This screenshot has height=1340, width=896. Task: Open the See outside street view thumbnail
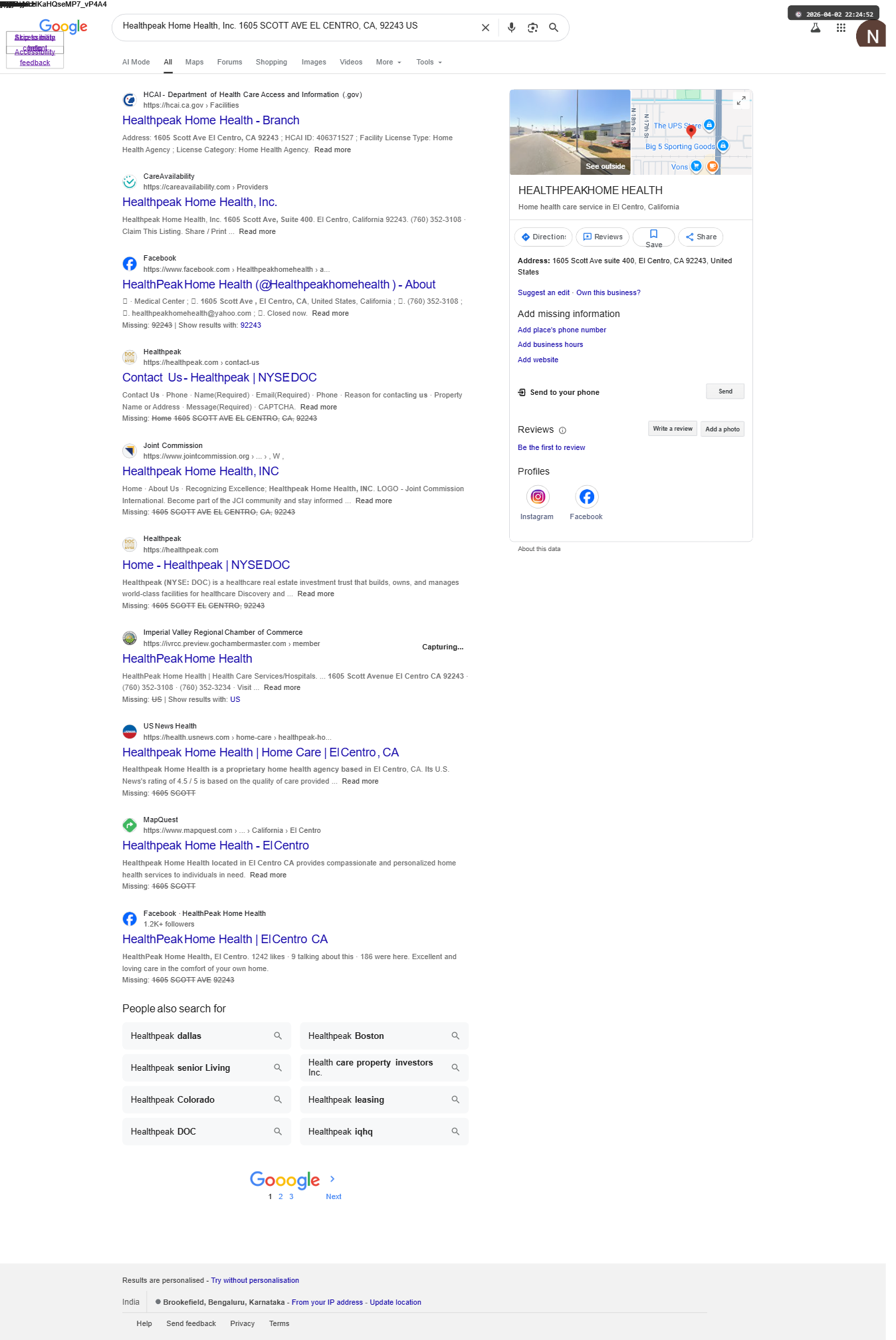tap(570, 132)
